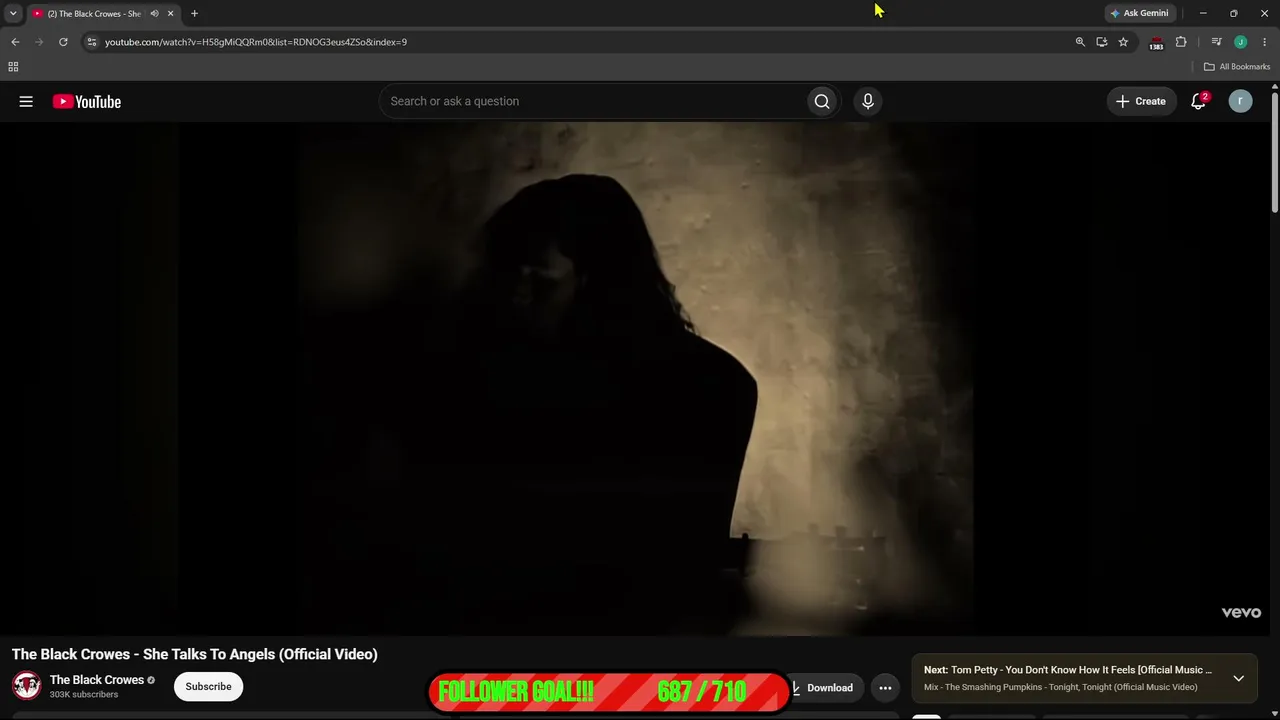View site information for youtube.com
This screenshot has height=720, width=1280.
coord(91,42)
